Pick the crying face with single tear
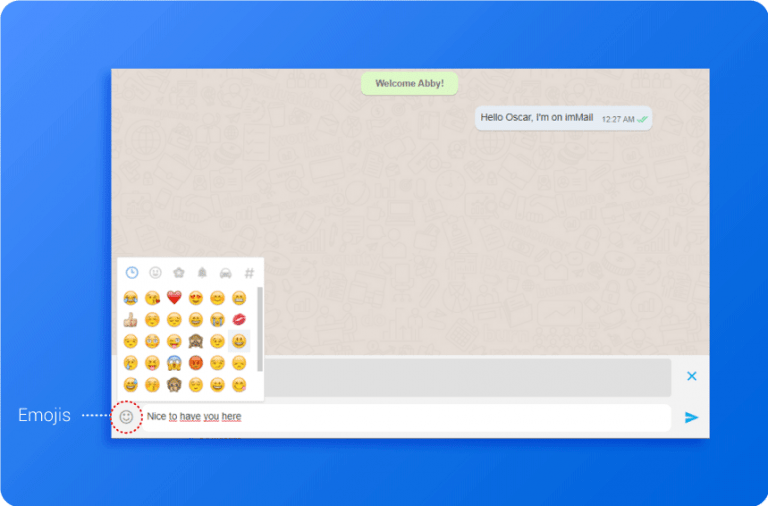Screen dimensions: 768x506 click(x=130, y=363)
